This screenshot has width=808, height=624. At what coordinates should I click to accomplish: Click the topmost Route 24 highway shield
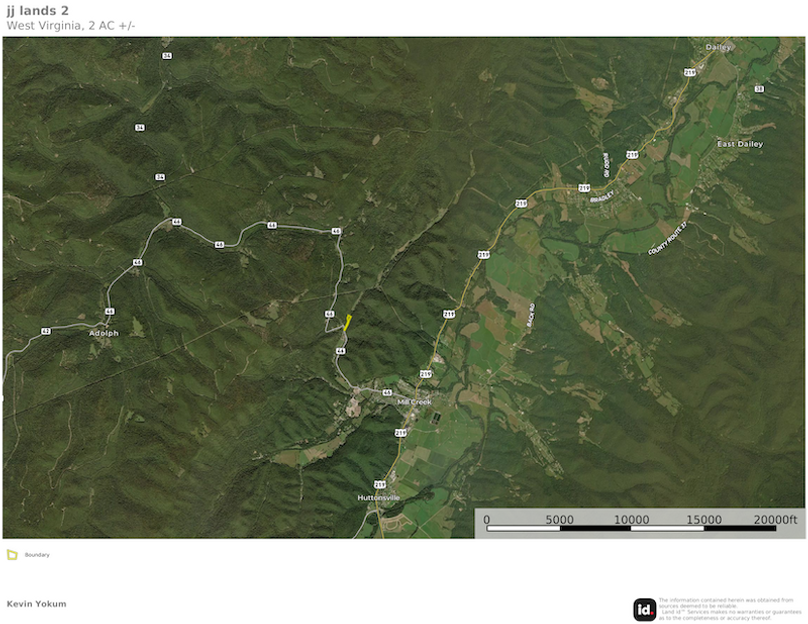pyautogui.click(x=168, y=55)
